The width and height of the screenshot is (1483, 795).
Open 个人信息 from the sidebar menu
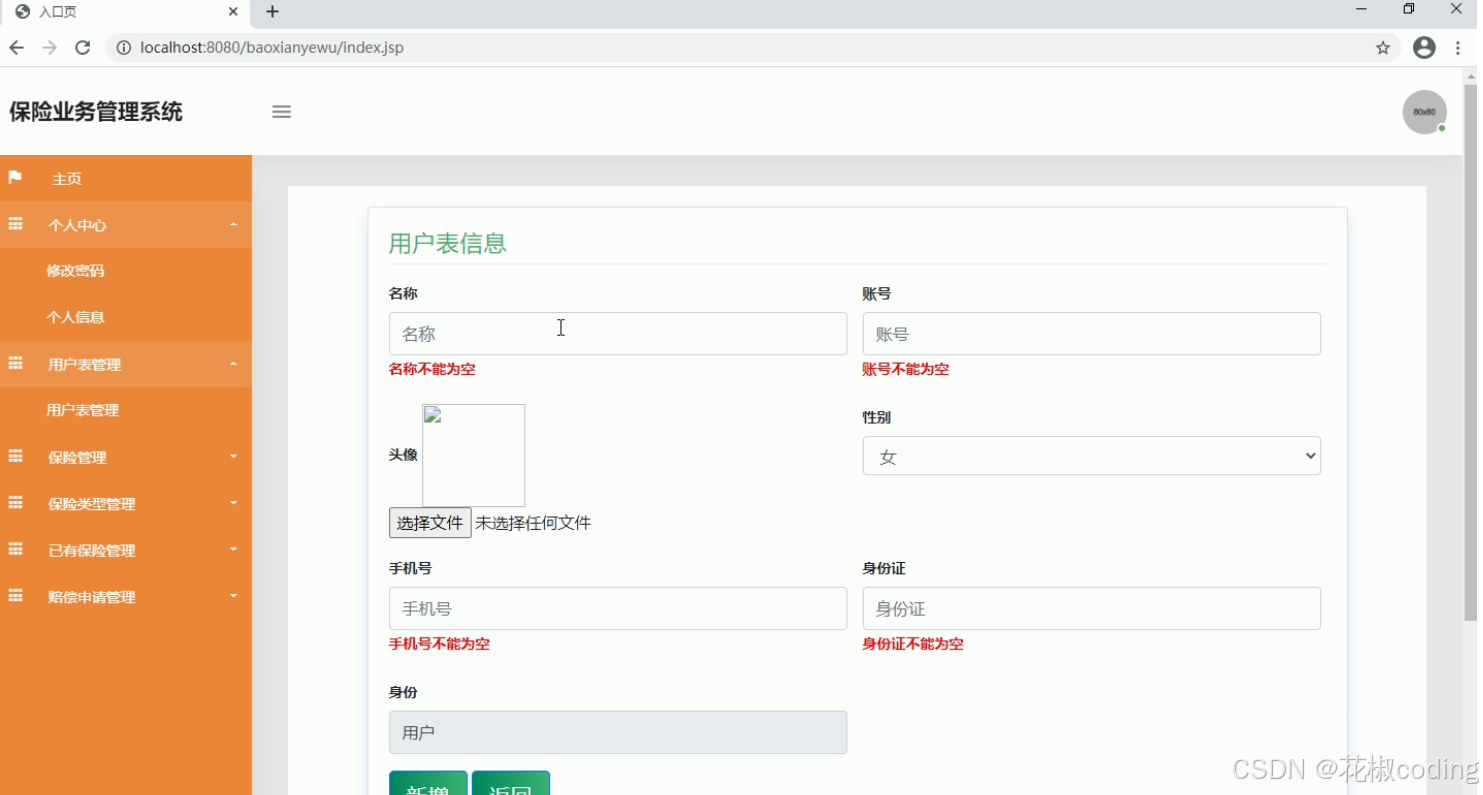(x=75, y=317)
